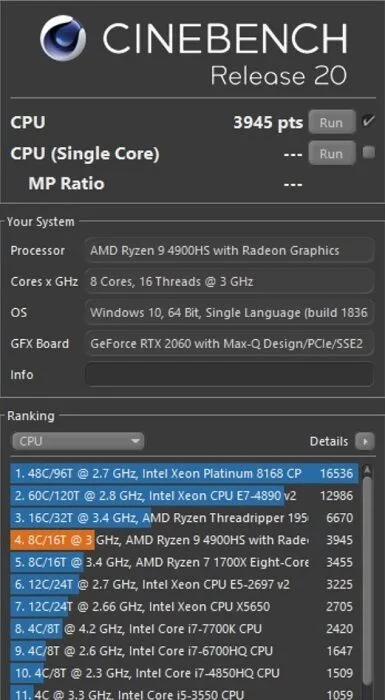Click the Cinebench sphere logo icon
Image resolution: width=385 pixels, height=700 pixels.
[x=63, y=38]
